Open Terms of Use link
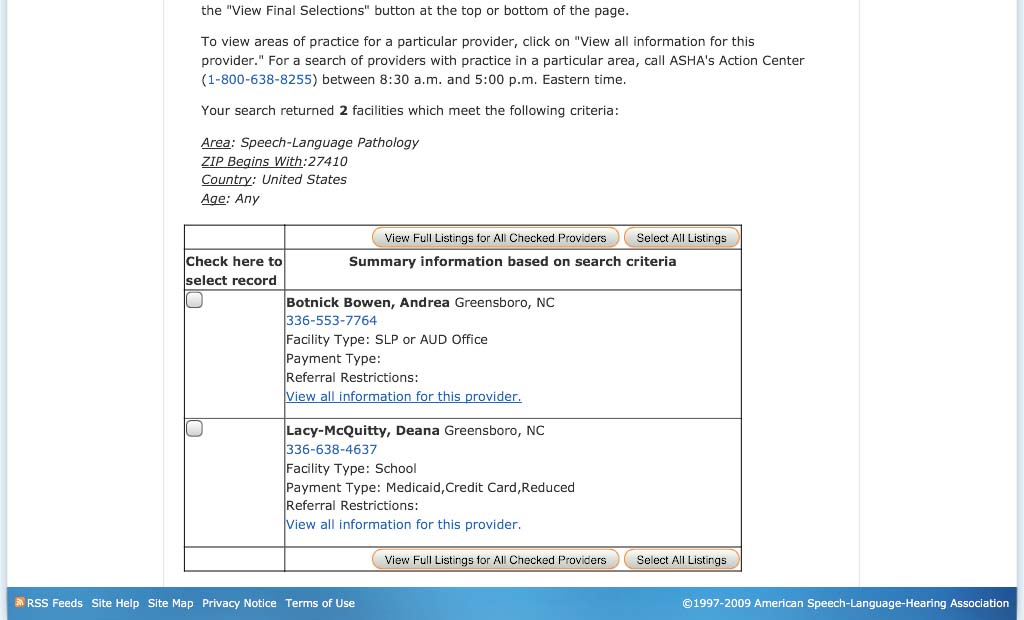 [x=320, y=603]
